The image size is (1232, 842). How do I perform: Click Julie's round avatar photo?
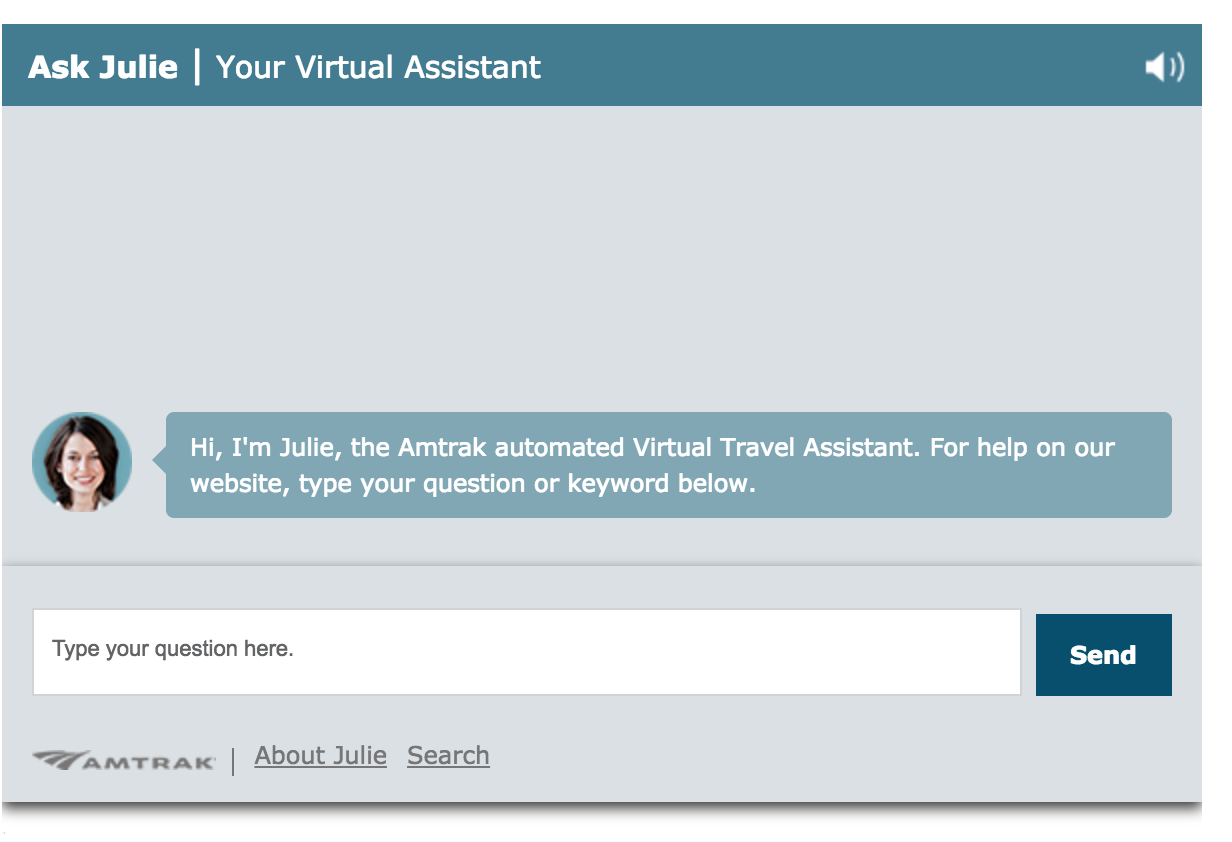82,462
